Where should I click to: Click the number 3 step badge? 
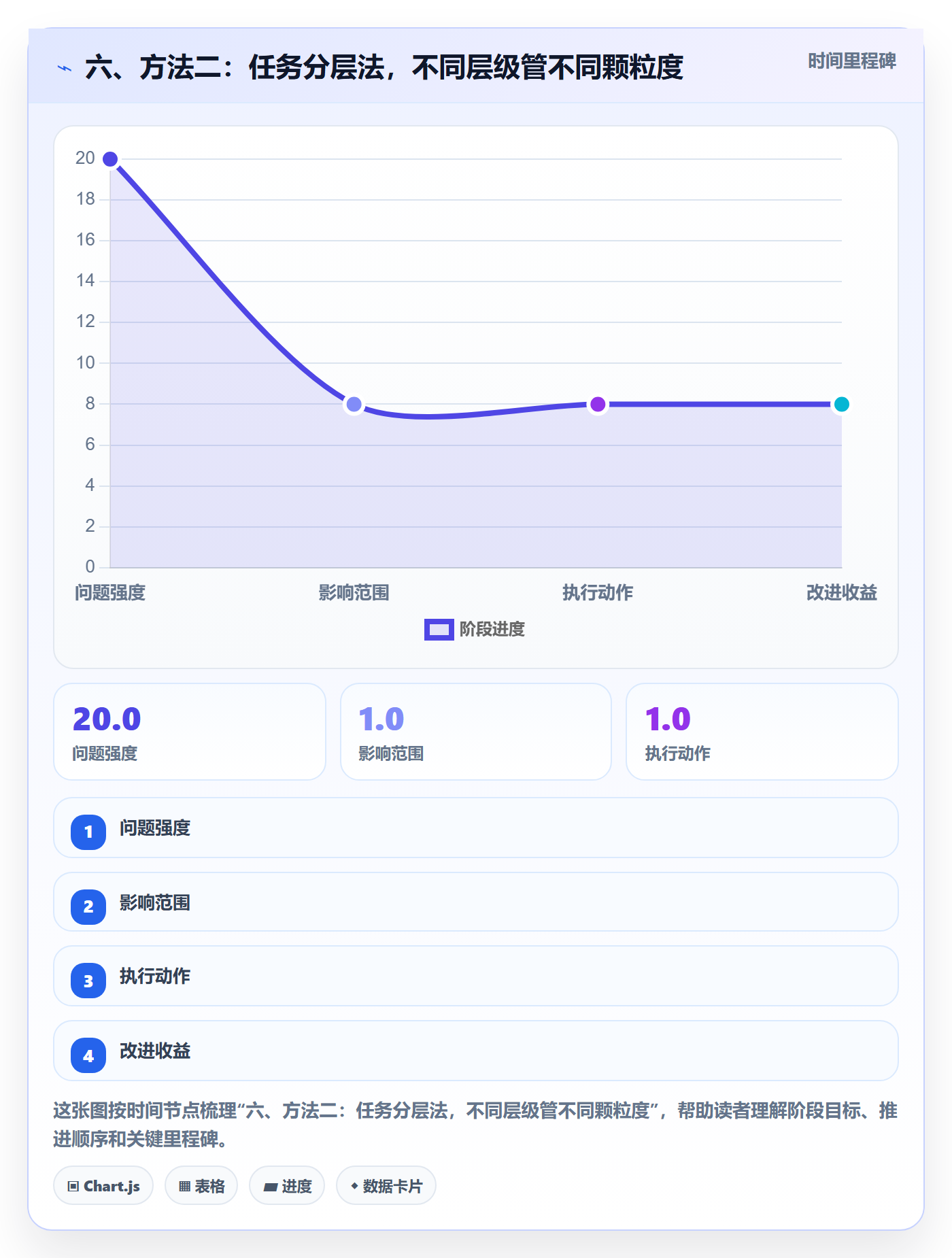[x=88, y=981]
